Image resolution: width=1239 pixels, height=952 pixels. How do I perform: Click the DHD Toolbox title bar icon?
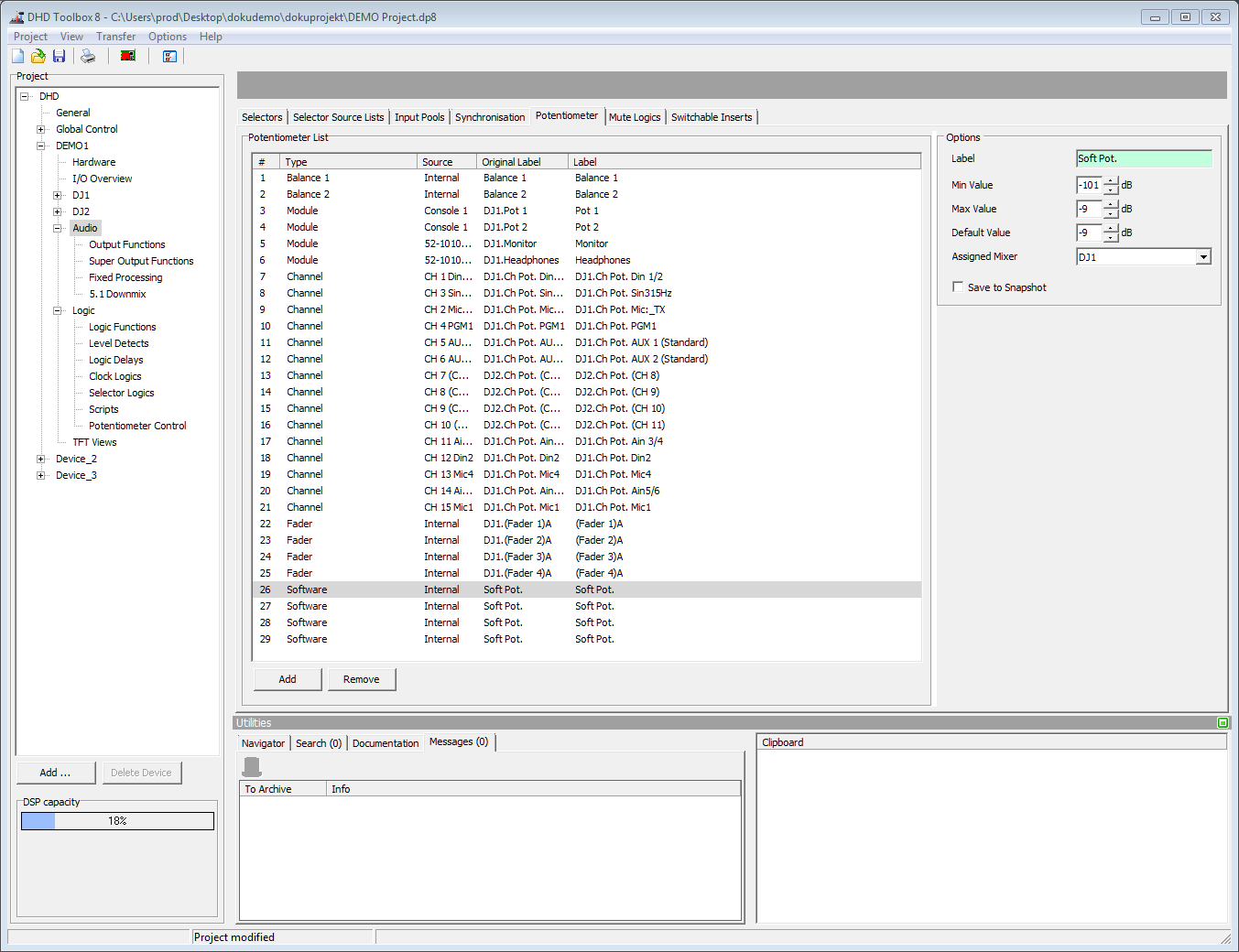16,16
